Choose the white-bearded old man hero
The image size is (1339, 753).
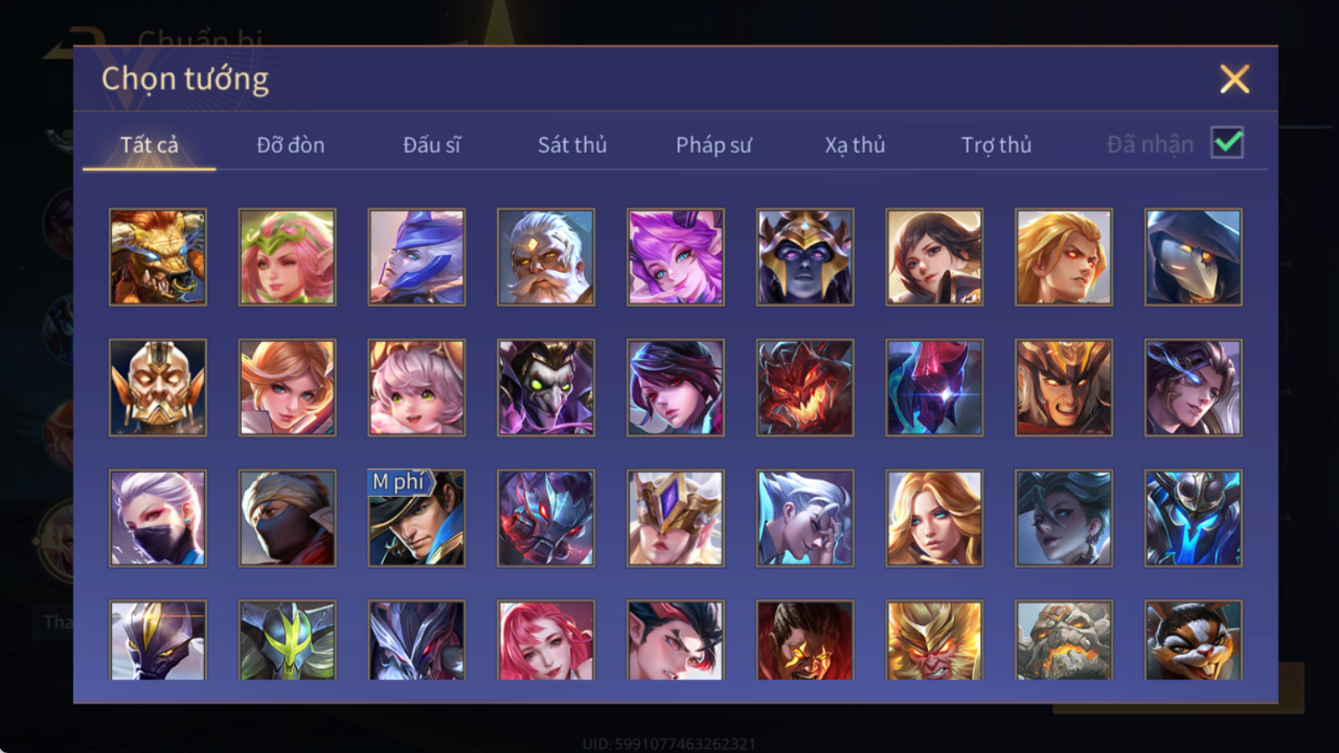click(x=546, y=257)
